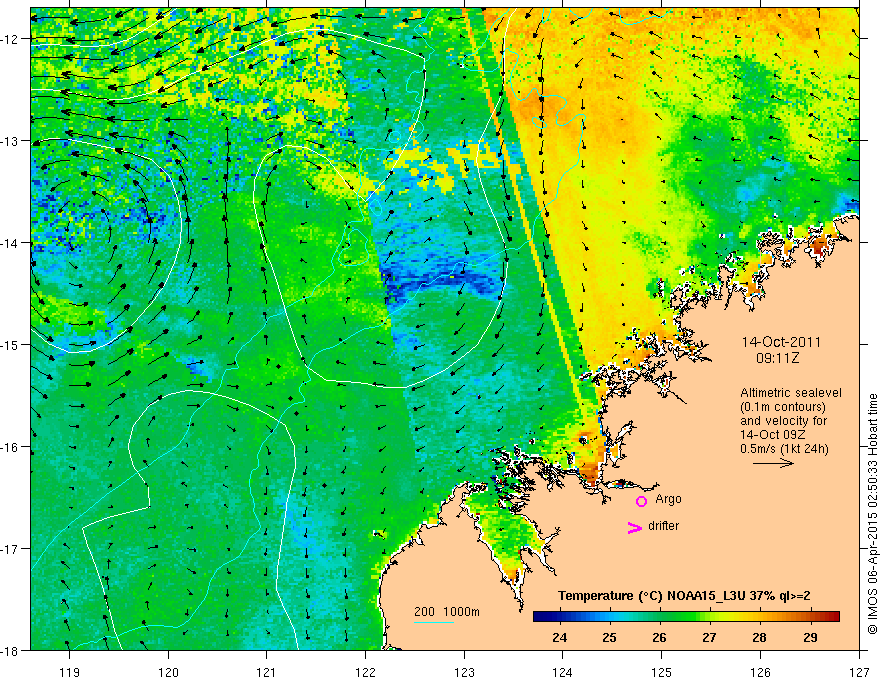The width and height of the screenshot is (880, 680).
Task: Click latitude axis label '-15'
Action: [11, 345]
